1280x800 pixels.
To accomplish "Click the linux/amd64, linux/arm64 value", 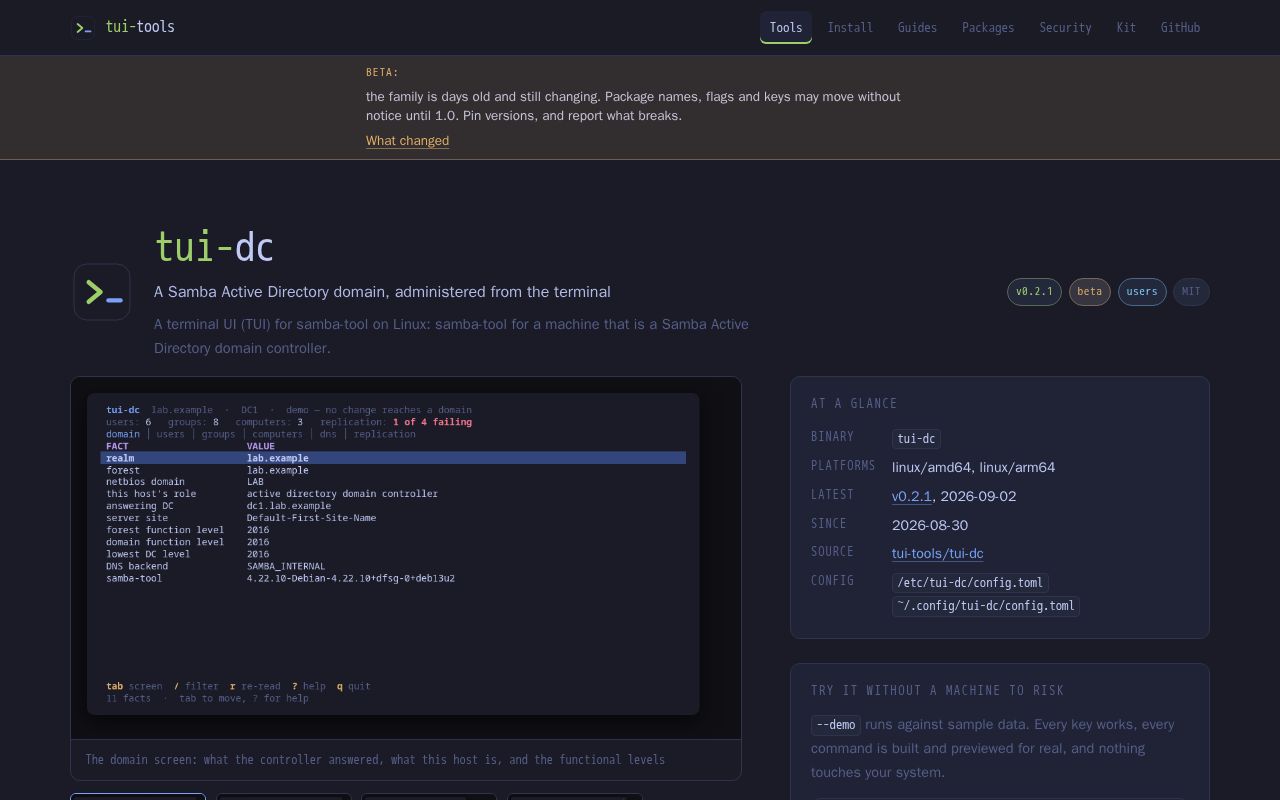I will coord(973,467).
